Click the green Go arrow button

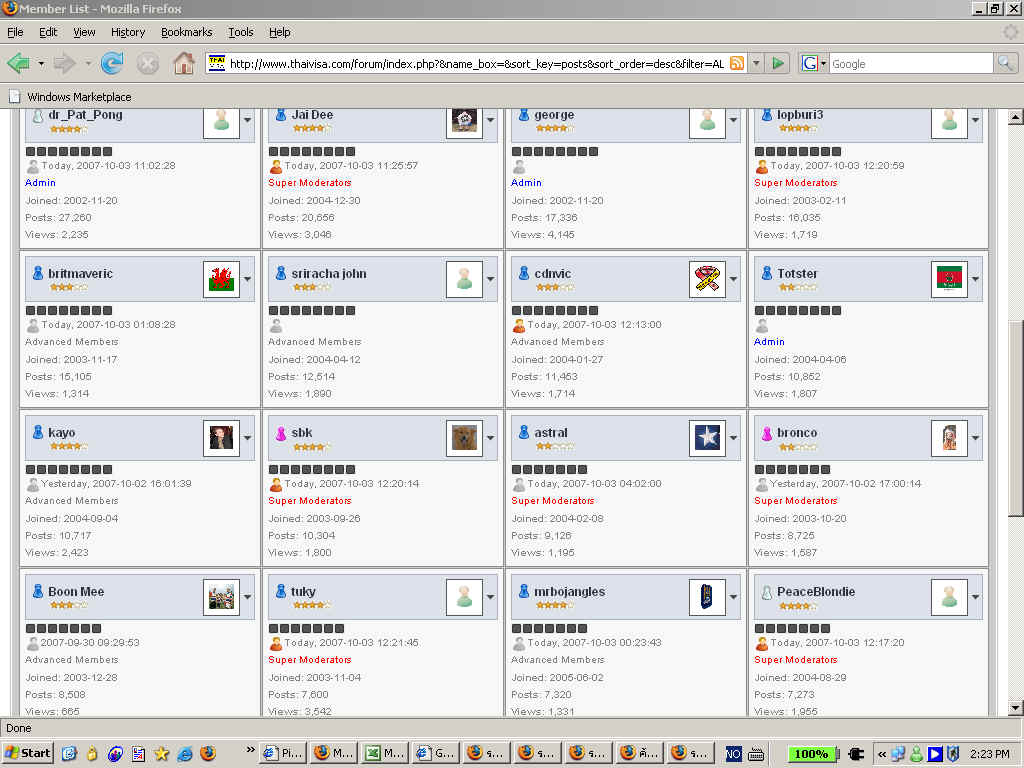[779, 63]
